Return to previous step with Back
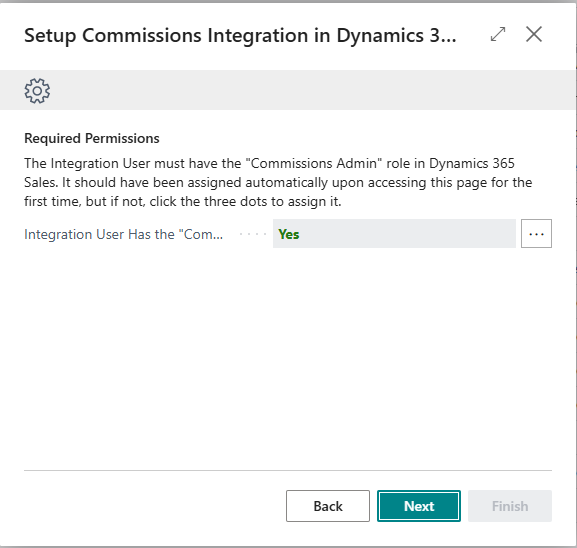Screen dimensions: 577x548 point(328,506)
